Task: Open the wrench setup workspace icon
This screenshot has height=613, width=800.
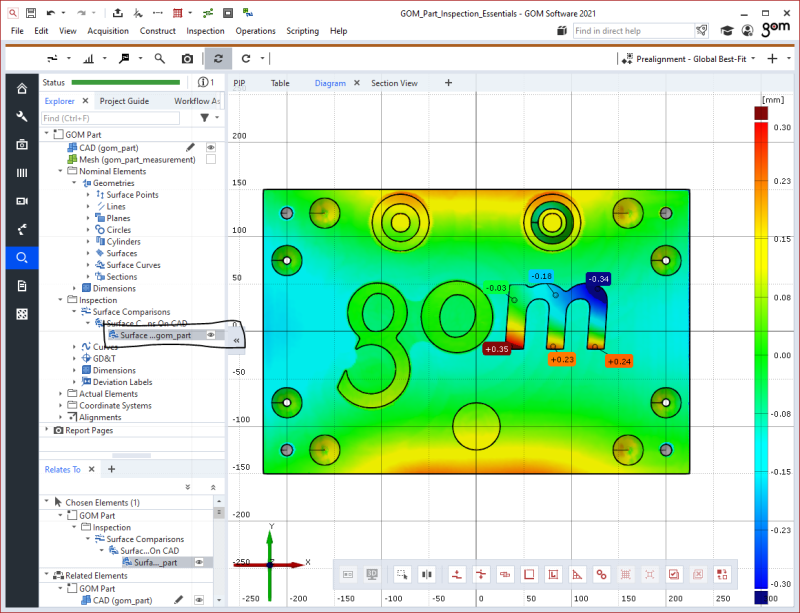Action: click(x=22, y=116)
